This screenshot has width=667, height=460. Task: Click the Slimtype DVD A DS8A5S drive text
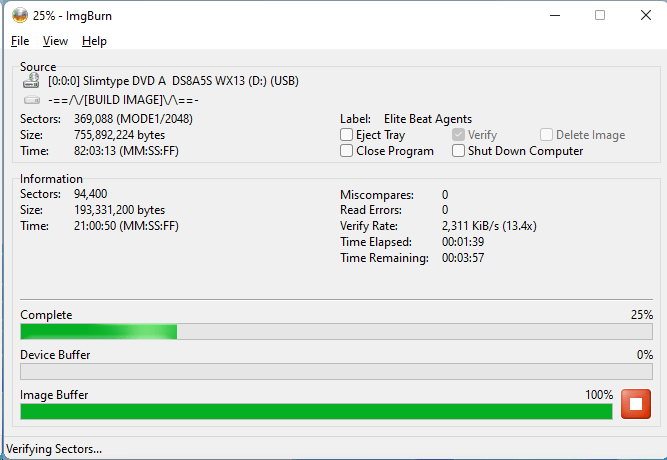coord(173,81)
